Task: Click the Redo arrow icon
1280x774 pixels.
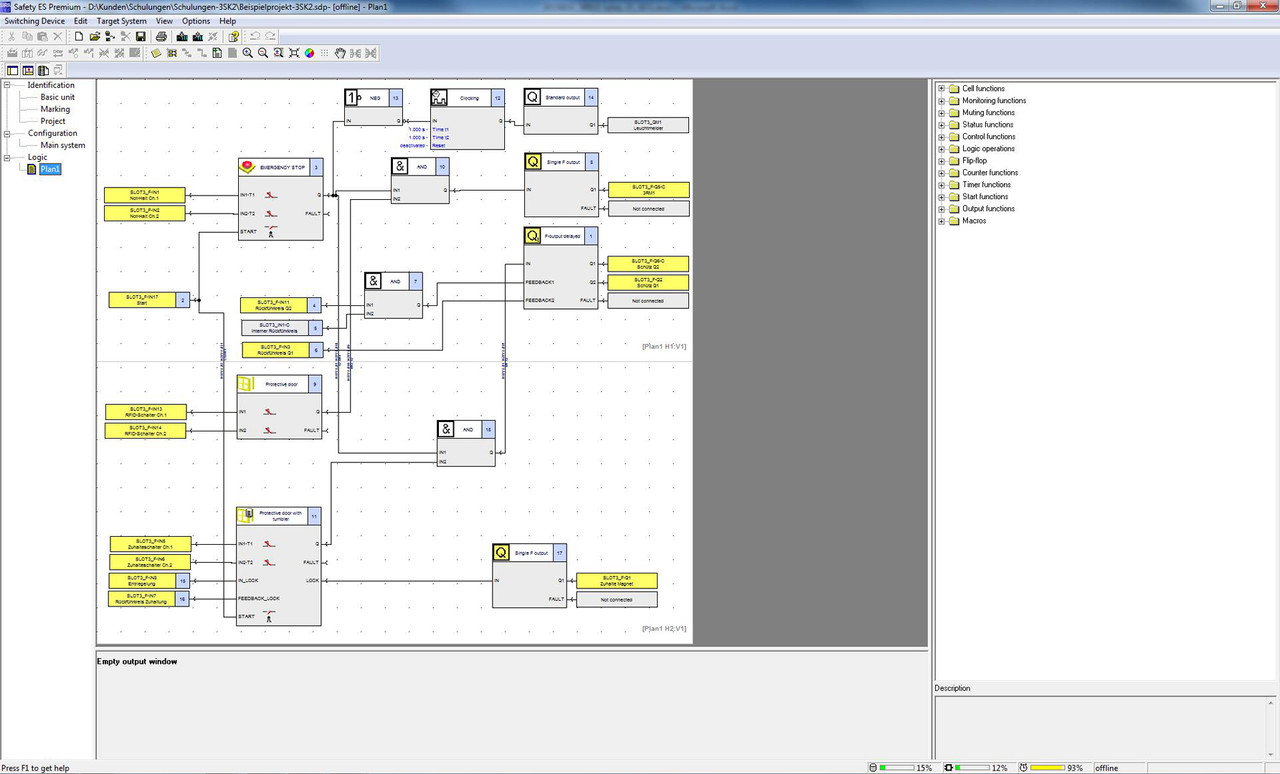Action: pos(270,36)
